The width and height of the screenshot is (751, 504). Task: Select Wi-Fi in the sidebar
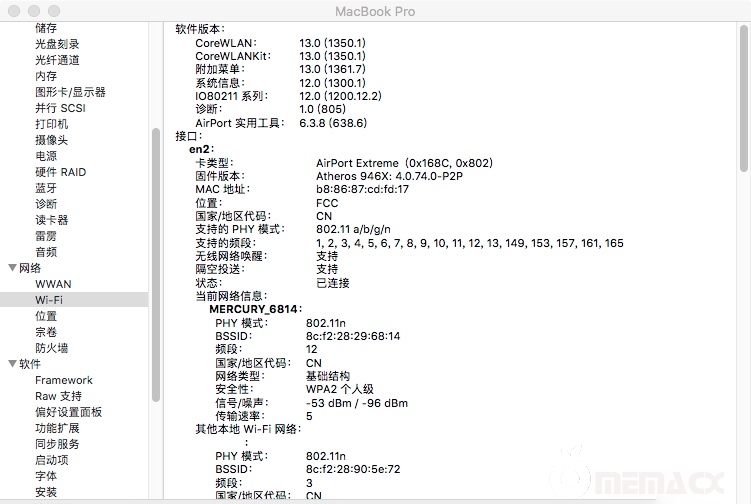(50, 300)
